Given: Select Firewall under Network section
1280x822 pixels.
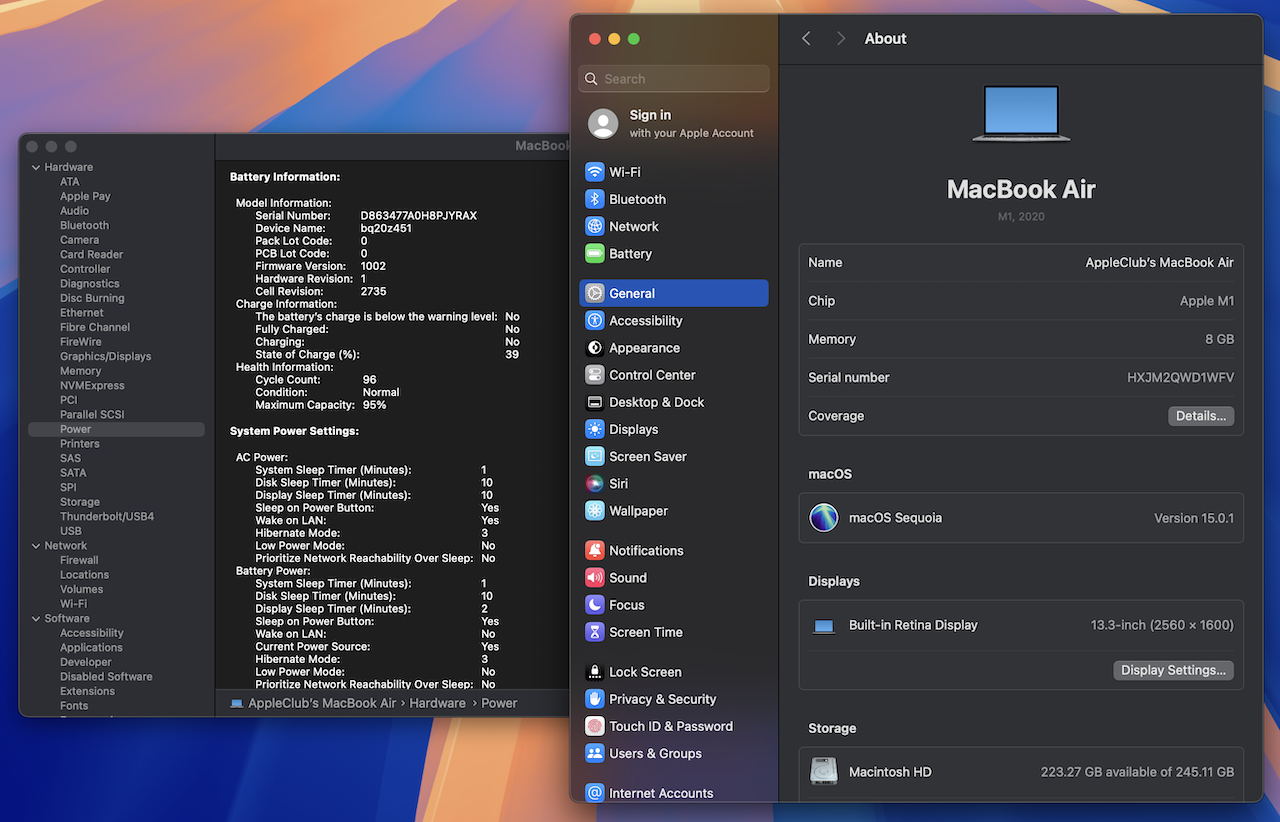Looking at the screenshot, I should [79, 560].
